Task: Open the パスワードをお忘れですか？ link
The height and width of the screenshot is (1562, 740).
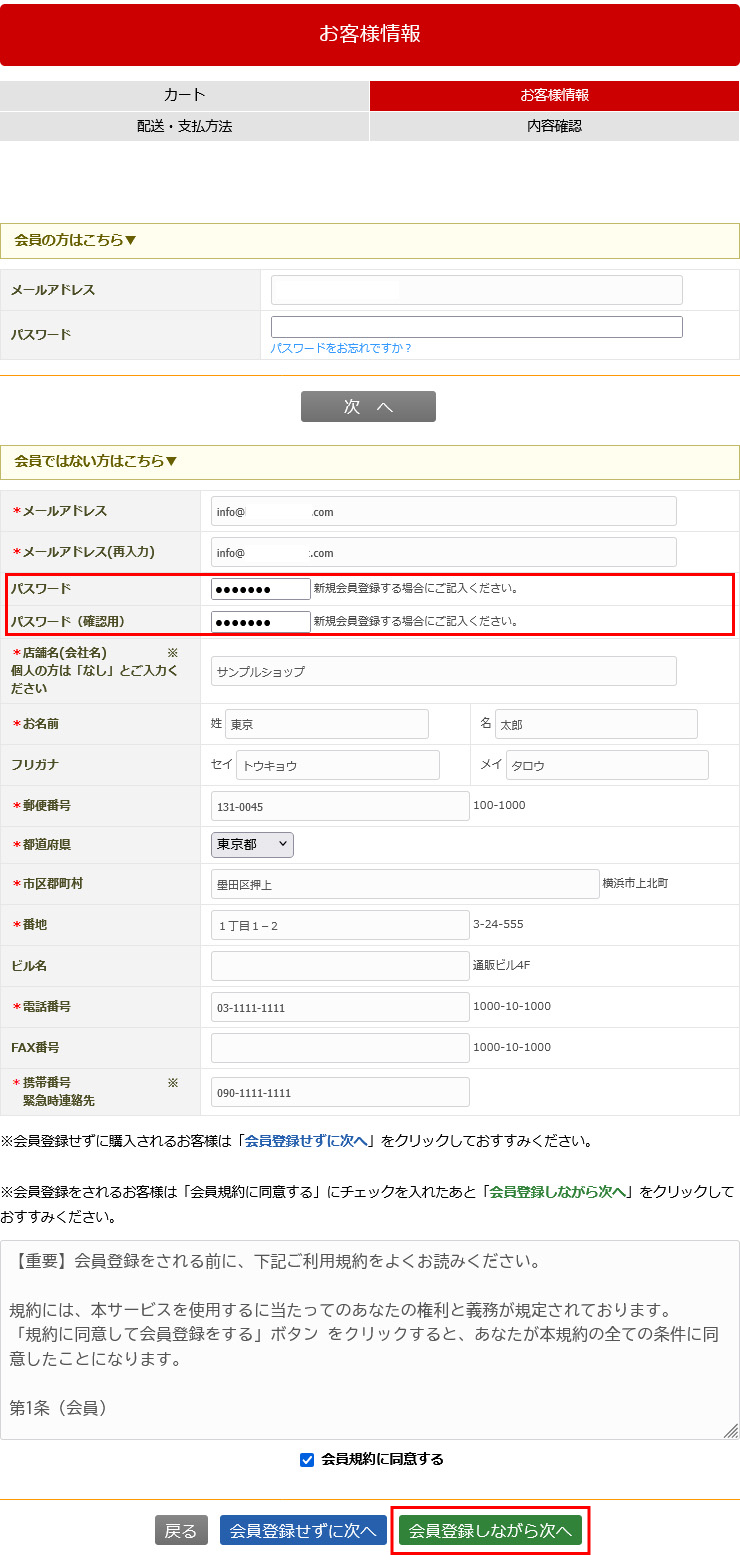Action: [341, 348]
